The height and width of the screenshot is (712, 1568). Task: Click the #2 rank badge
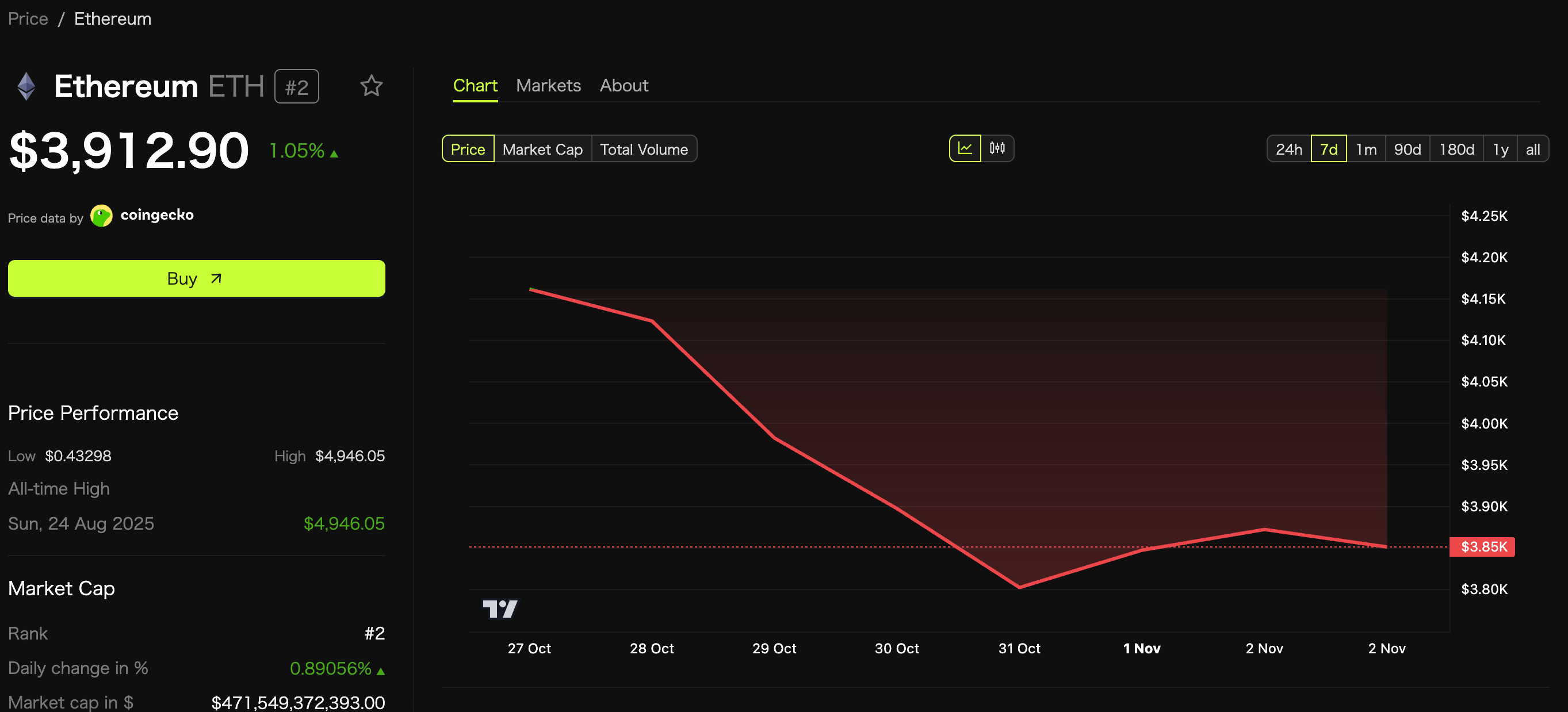tap(296, 87)
